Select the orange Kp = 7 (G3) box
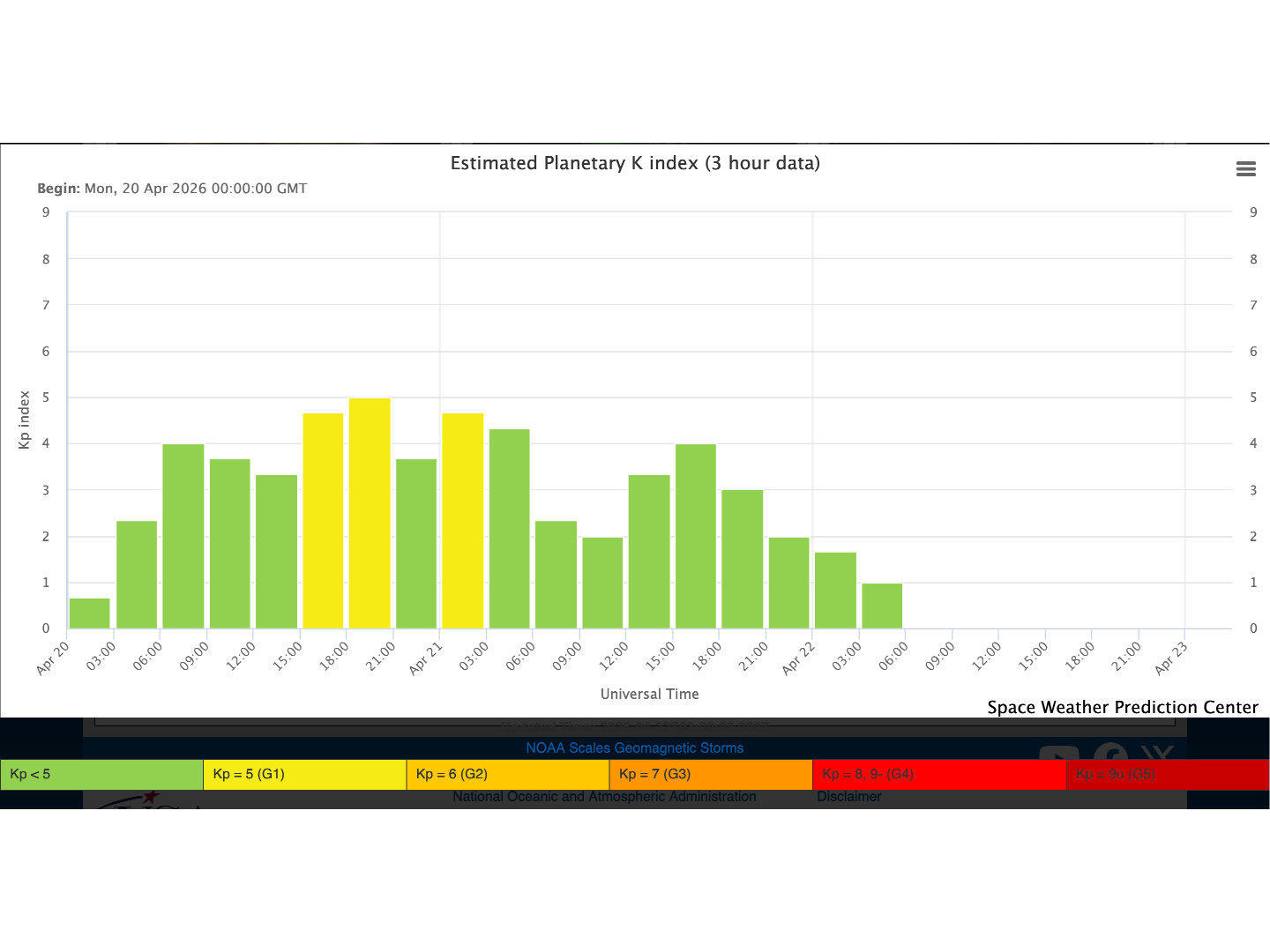1270x952 pixels. pyautogui.click(x=710, y=774)
